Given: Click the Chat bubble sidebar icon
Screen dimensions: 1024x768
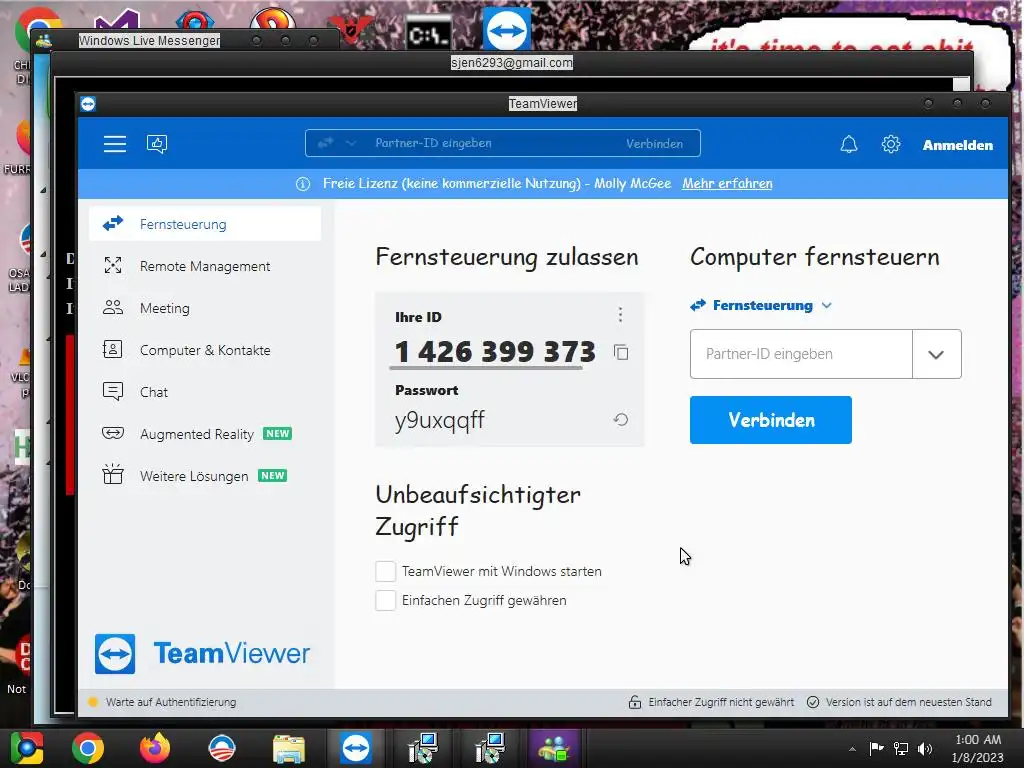Looking at the screenshot, I should [x=113, y=391].
